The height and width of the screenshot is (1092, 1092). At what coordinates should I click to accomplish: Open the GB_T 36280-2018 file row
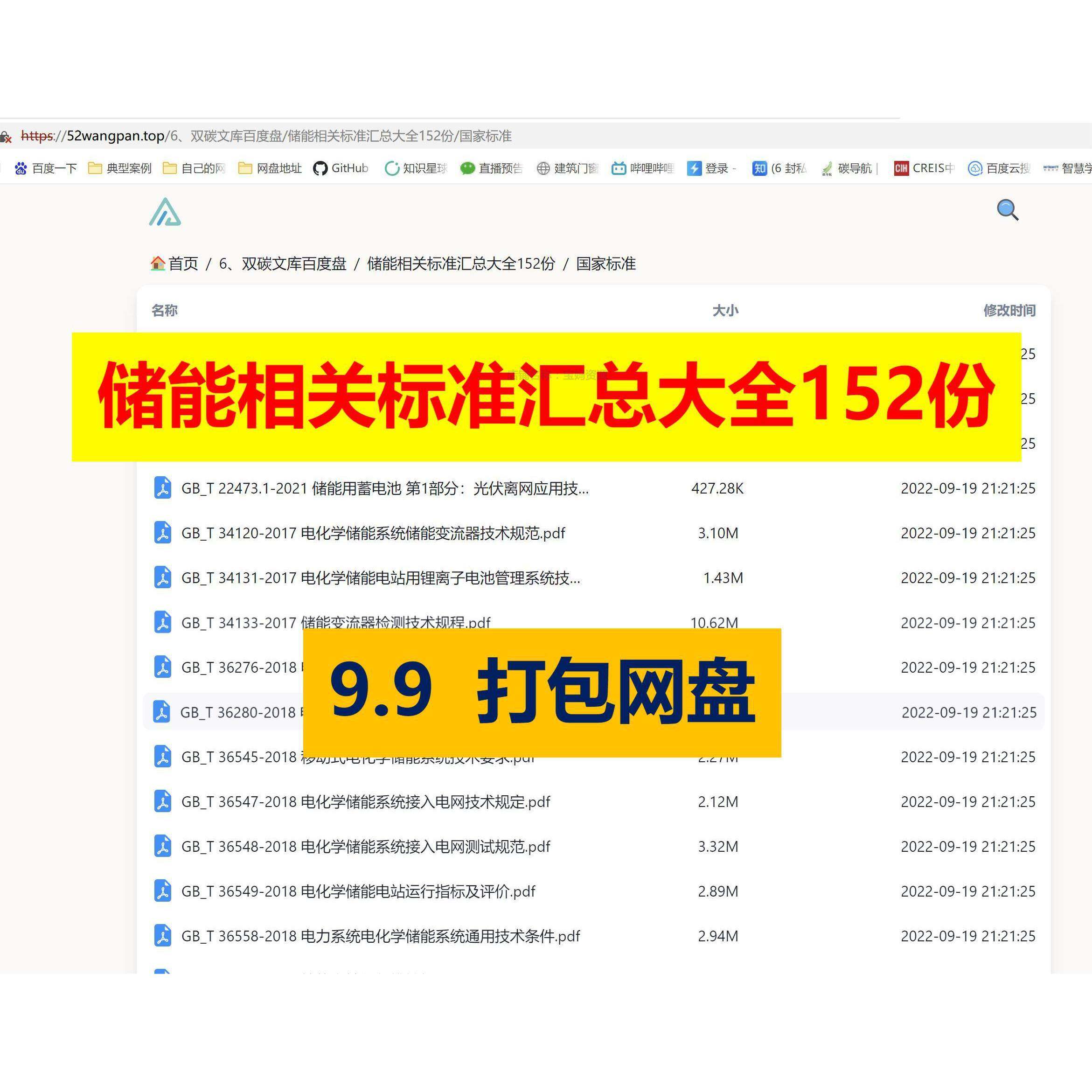click(593, 712)
